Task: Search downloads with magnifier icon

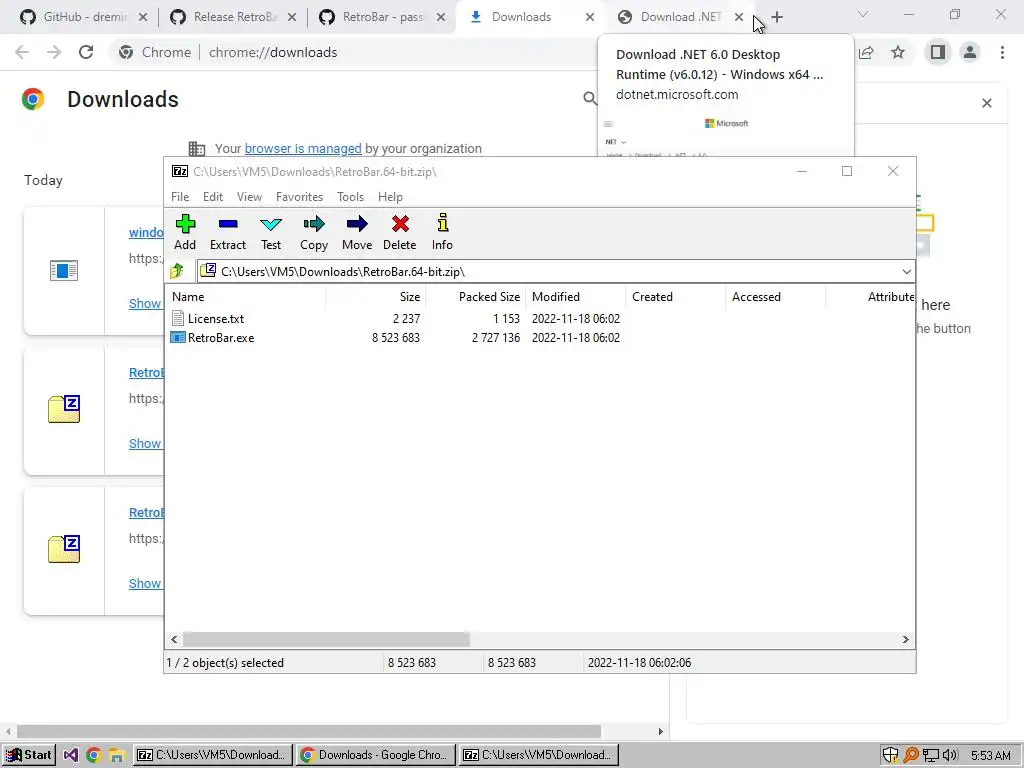Action: (x=590, y=99)
